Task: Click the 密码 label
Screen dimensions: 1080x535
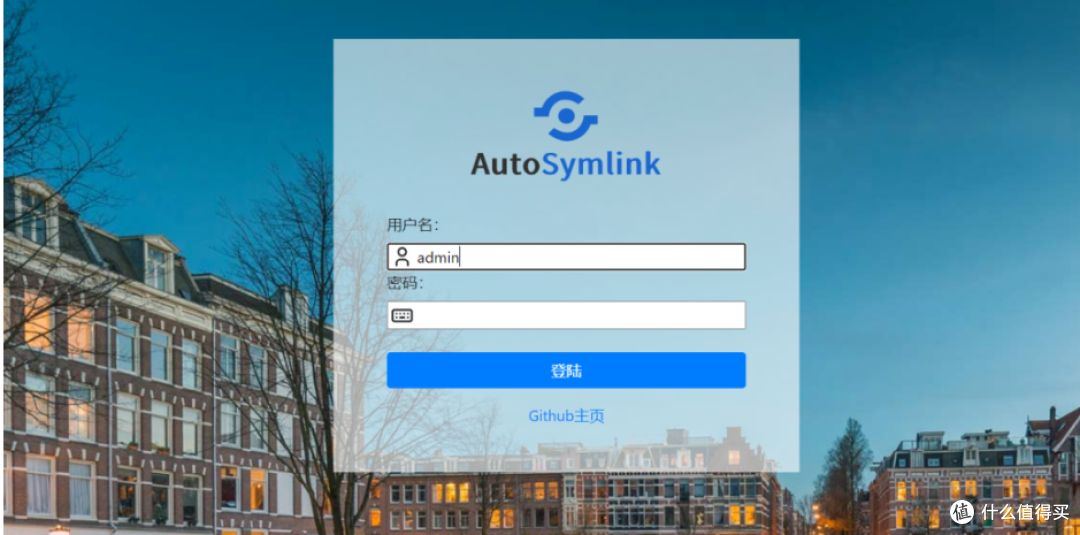Action: 405,283
